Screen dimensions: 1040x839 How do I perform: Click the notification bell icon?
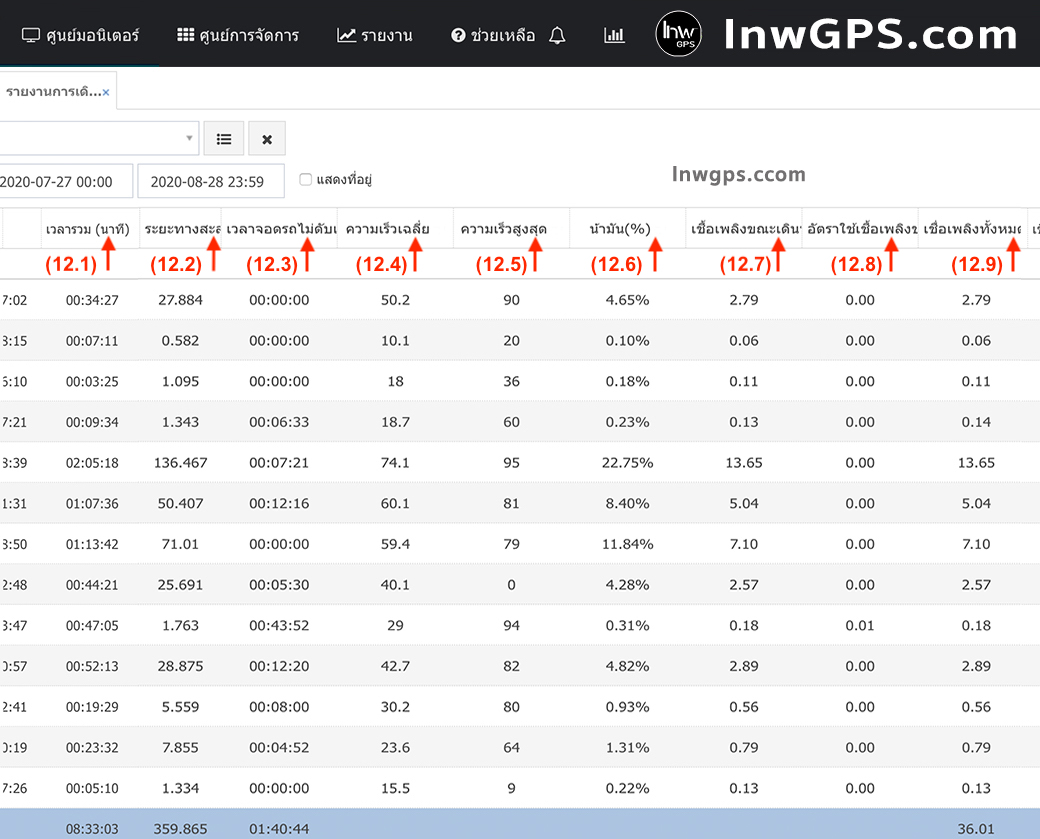557,36
